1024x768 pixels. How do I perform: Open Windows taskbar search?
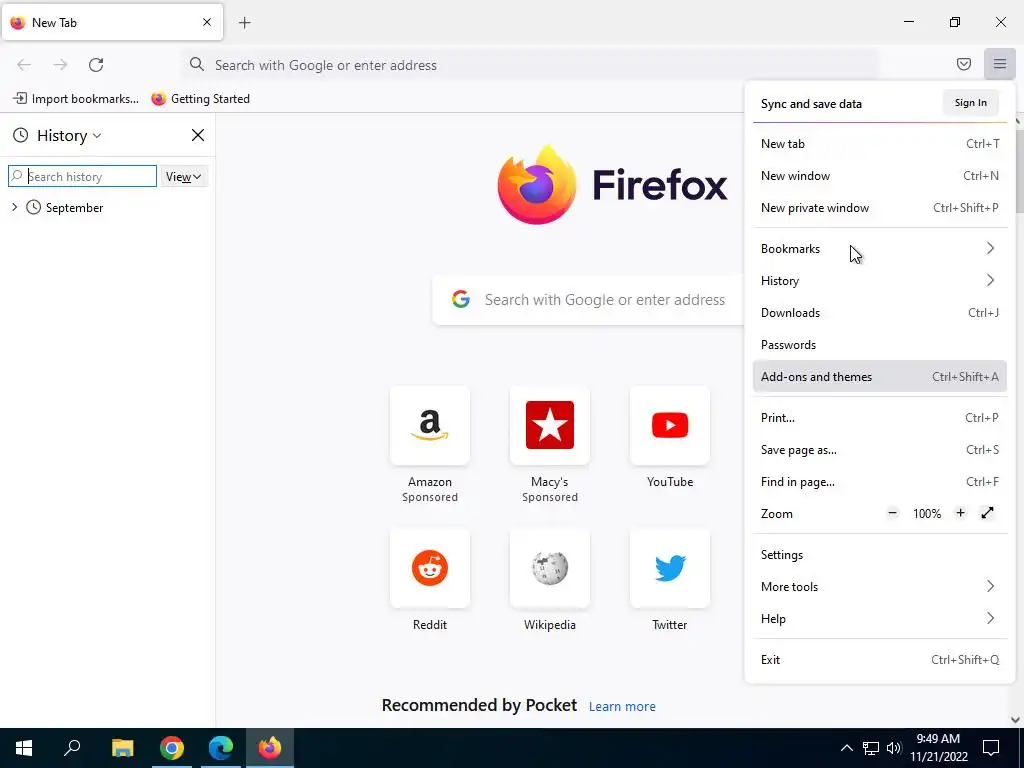72,748
